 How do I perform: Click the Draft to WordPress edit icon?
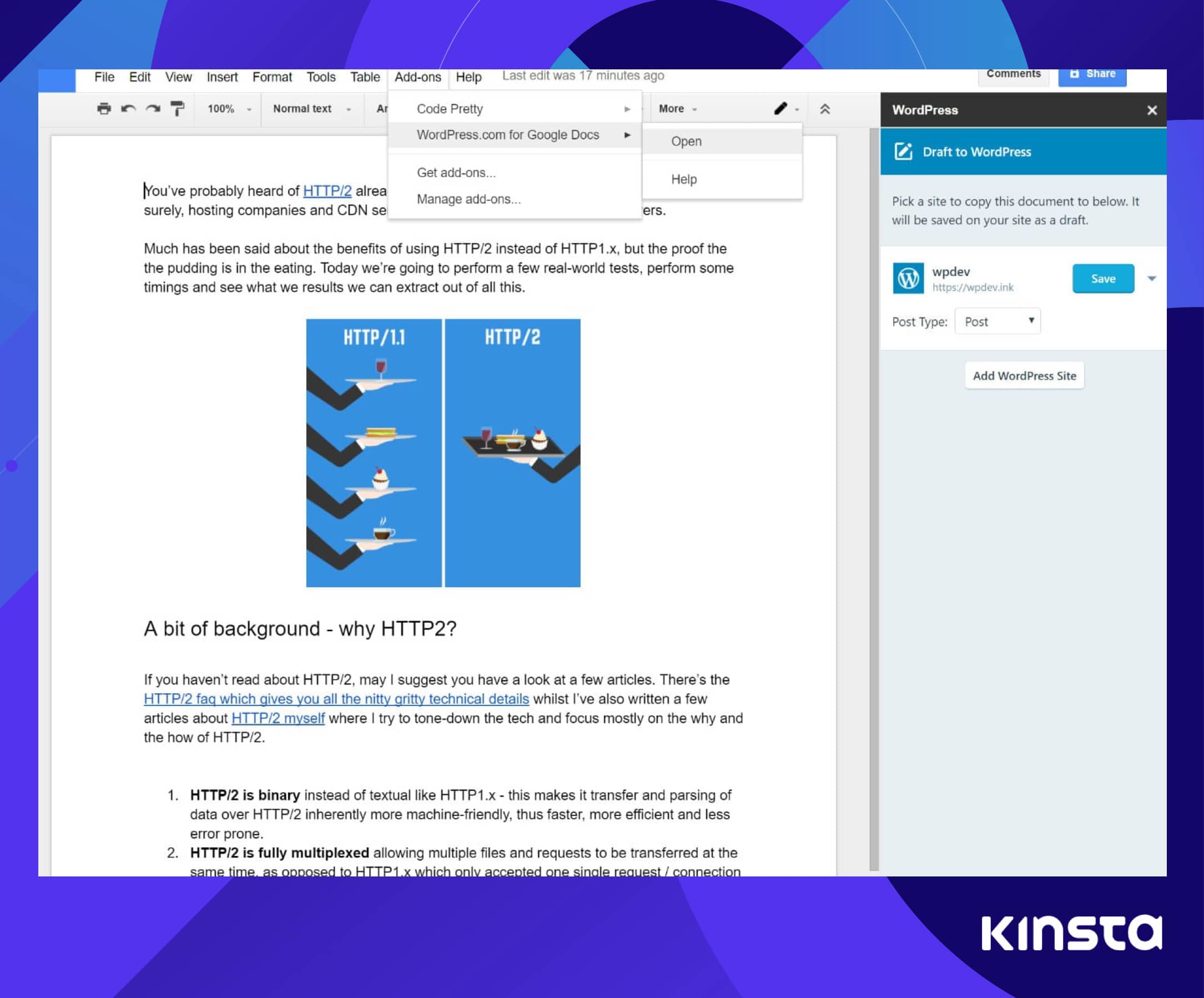coord(903,152)
